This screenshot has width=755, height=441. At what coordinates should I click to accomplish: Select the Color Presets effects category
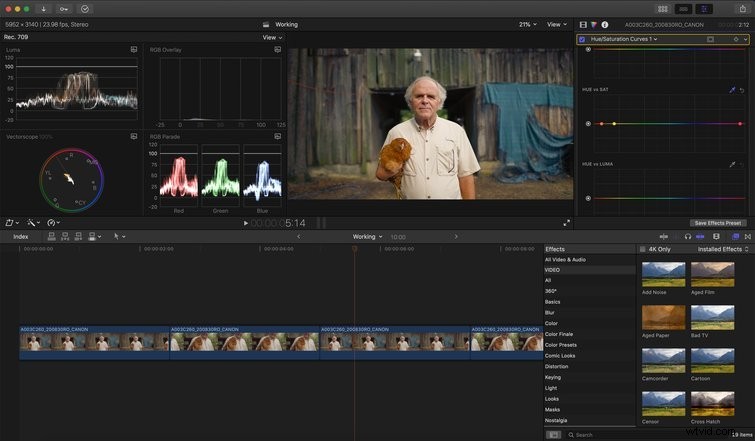(x=560, y=345)
